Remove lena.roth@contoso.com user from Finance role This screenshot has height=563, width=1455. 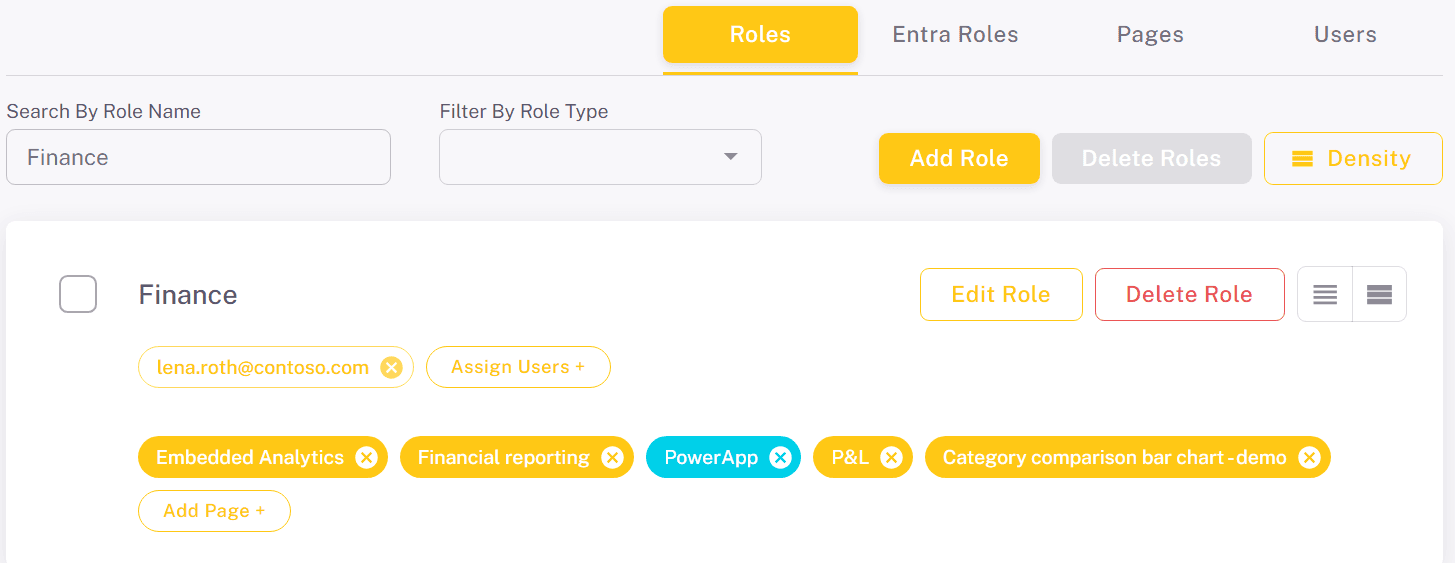392,368
